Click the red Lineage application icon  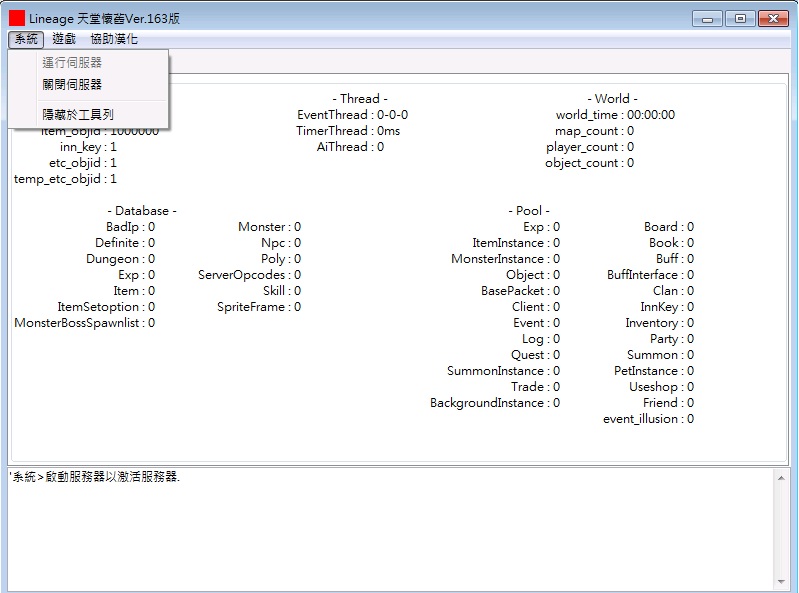[17, 18]
